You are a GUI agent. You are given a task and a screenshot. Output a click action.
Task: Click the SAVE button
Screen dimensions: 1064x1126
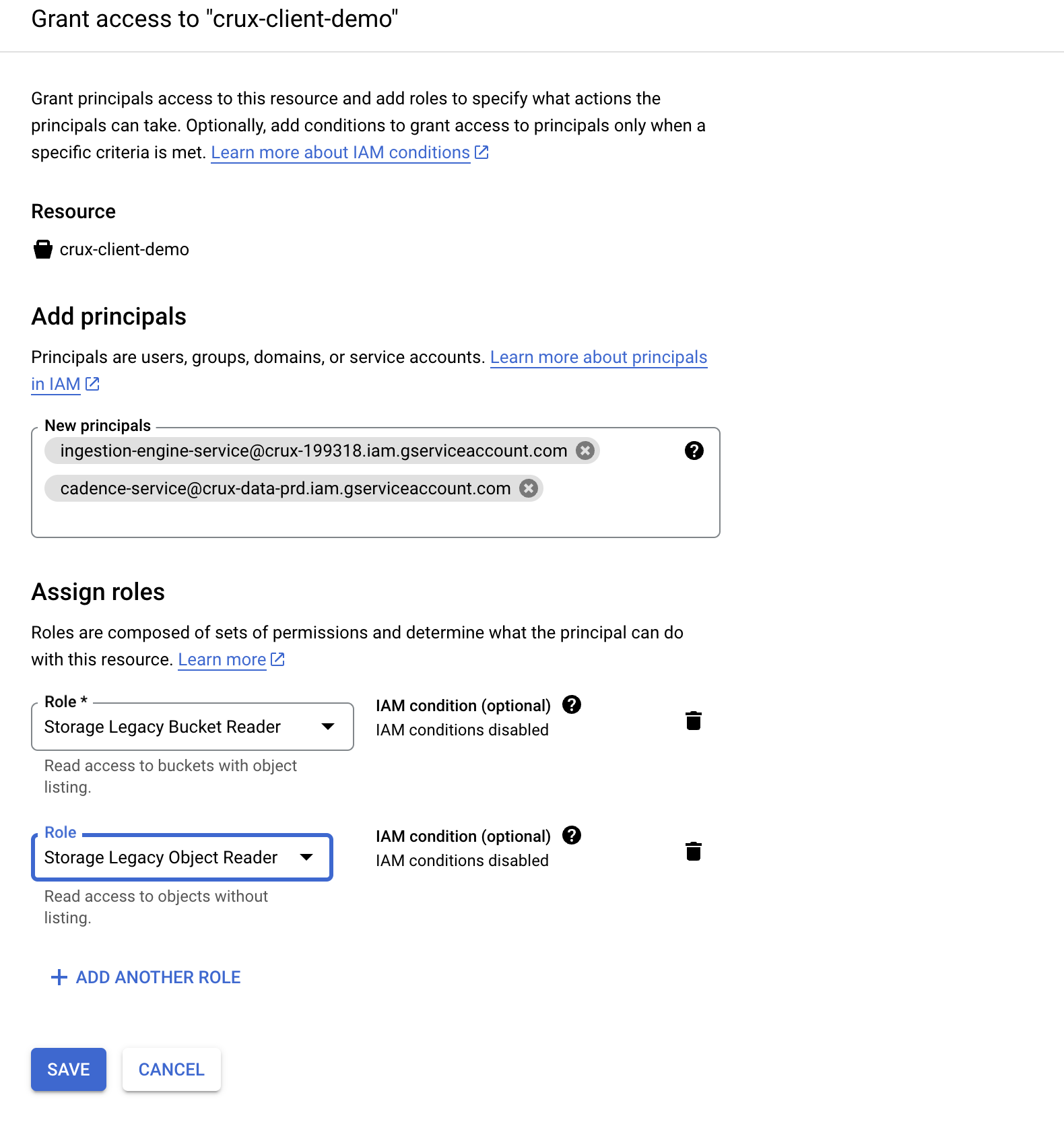pos(69,1069)
